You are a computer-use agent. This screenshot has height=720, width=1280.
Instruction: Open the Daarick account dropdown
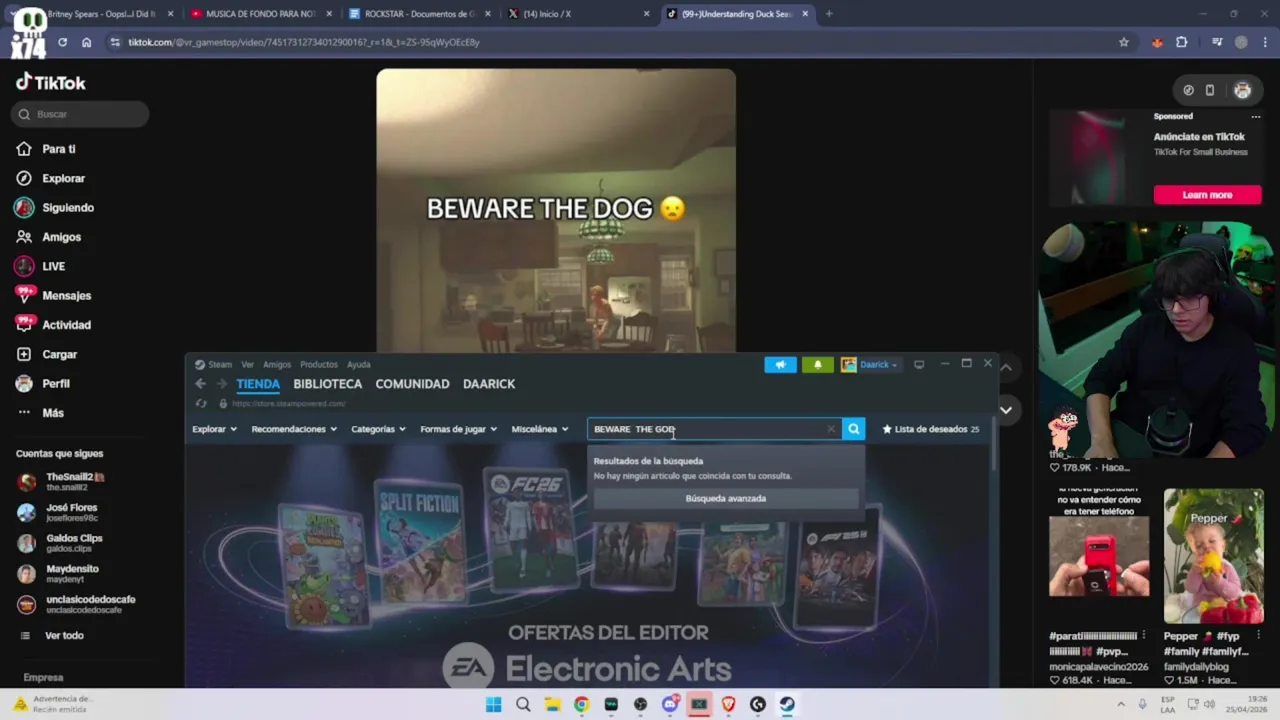870,365
